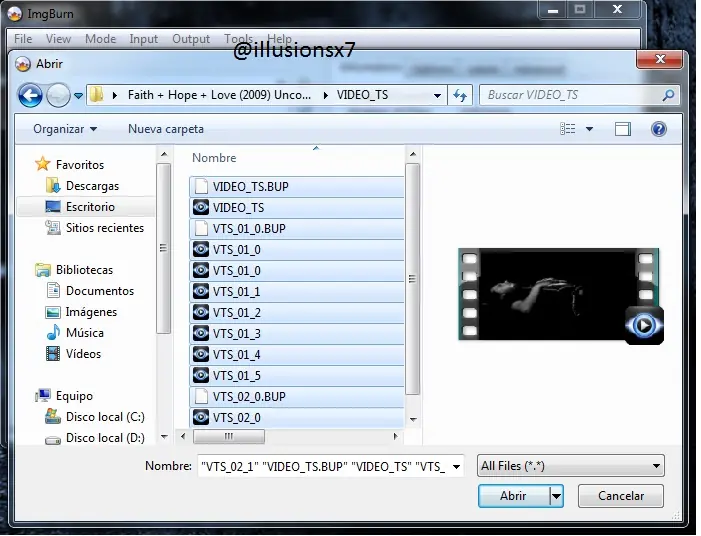Click the Abrir button

coord(514,496)
